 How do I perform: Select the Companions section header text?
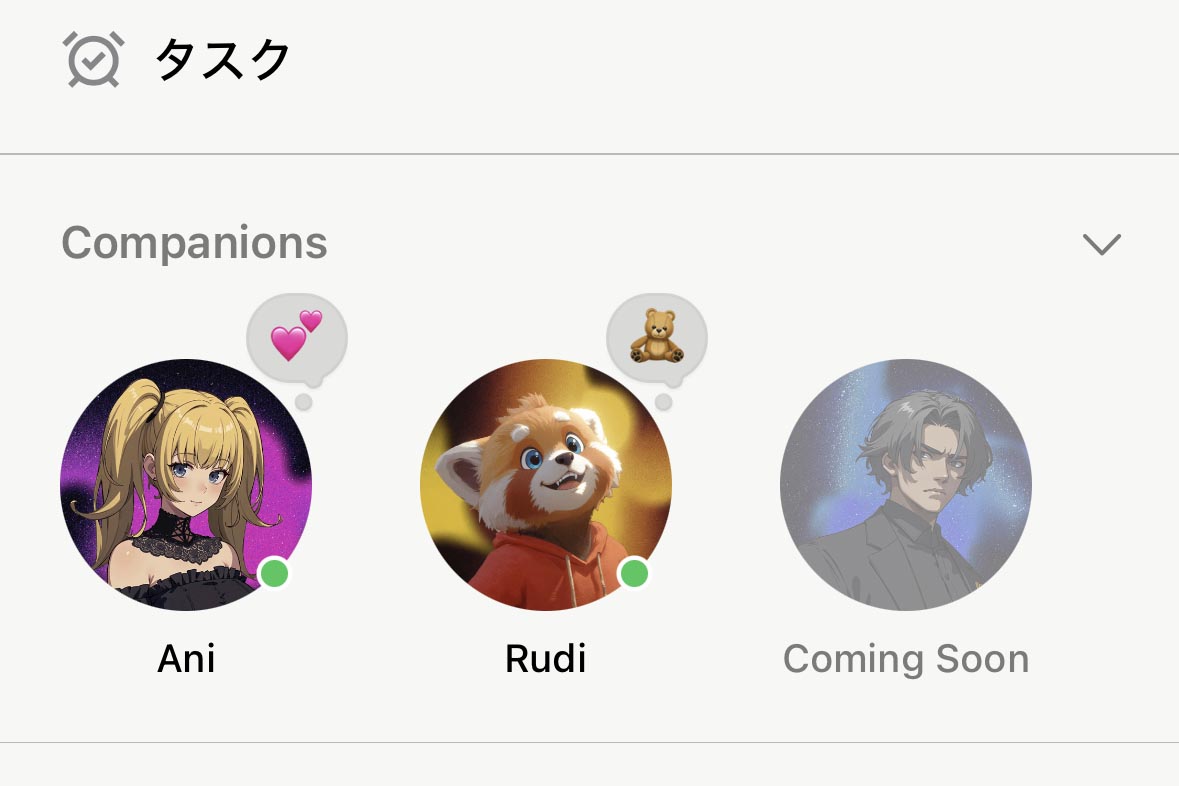pos(194,243)
